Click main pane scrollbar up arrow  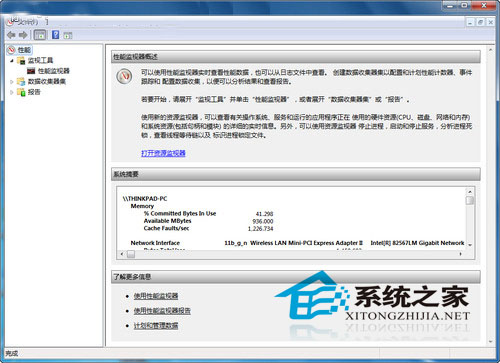point(490,50)
